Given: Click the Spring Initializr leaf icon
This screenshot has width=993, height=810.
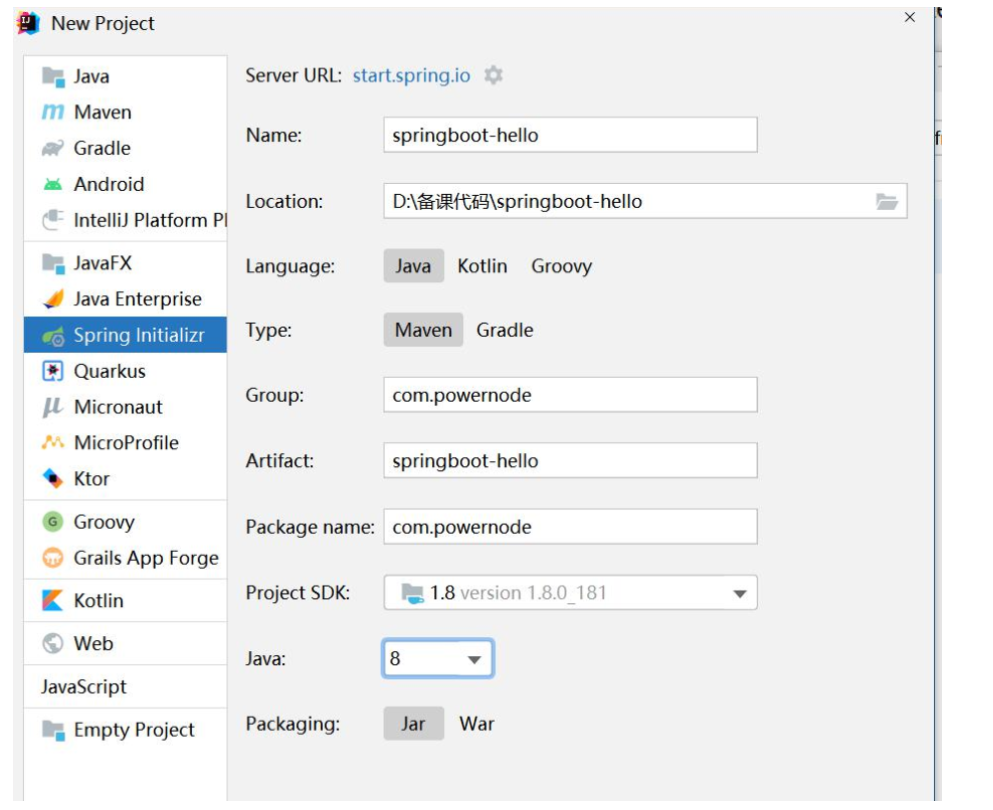Looking at the screenshot, I should pos(53,336).
